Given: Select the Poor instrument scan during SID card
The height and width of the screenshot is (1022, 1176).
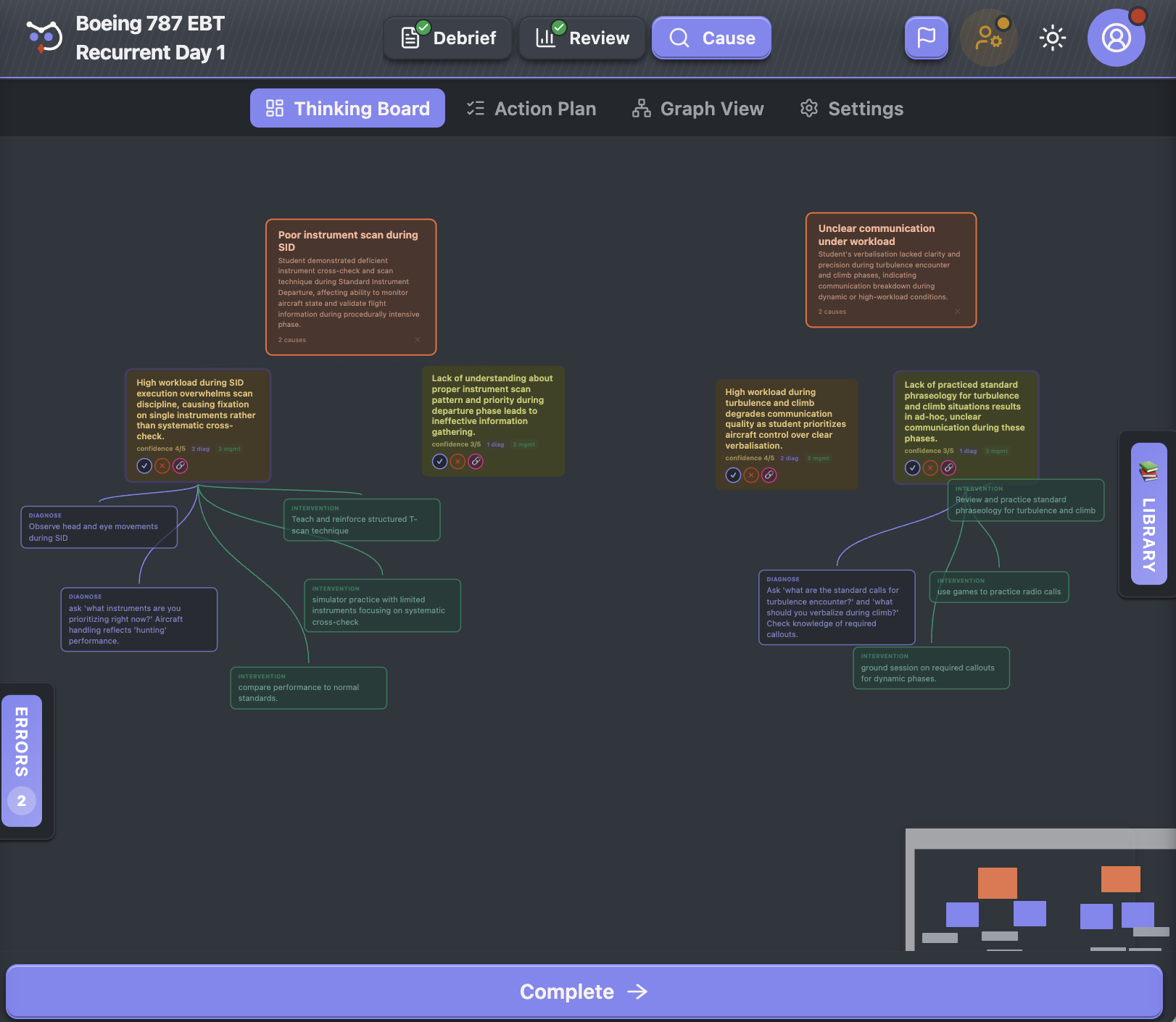Looking at the screenshot, I should tap(351, 287).
